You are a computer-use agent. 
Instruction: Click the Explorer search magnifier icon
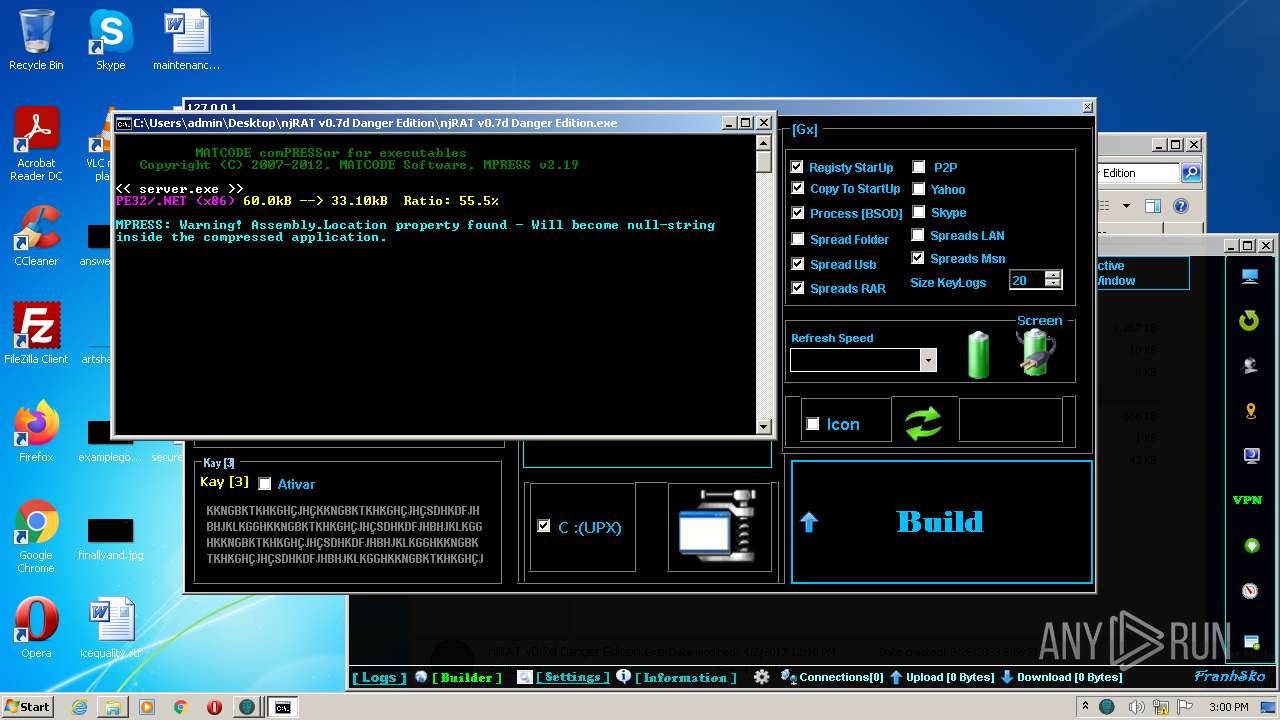1191,173
